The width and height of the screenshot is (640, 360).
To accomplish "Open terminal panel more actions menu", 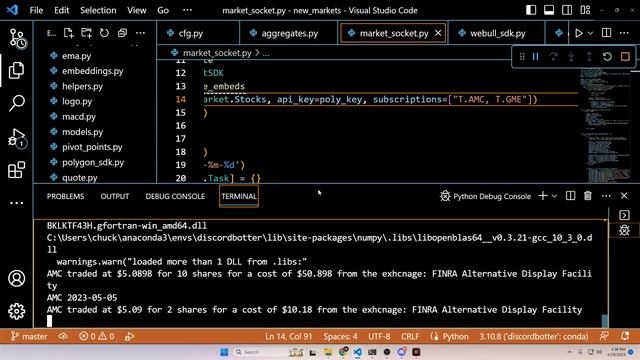I will tap(606, 196).
